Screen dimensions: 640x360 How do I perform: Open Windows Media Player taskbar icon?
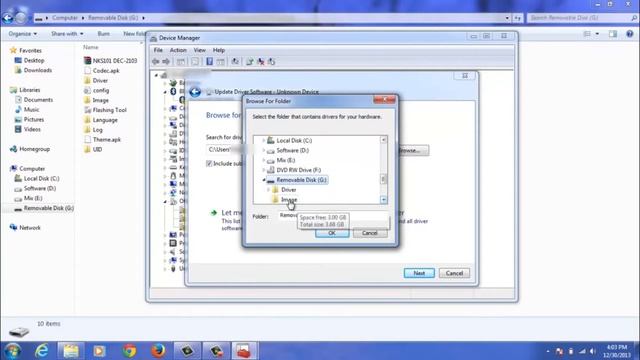pos(99,351)
